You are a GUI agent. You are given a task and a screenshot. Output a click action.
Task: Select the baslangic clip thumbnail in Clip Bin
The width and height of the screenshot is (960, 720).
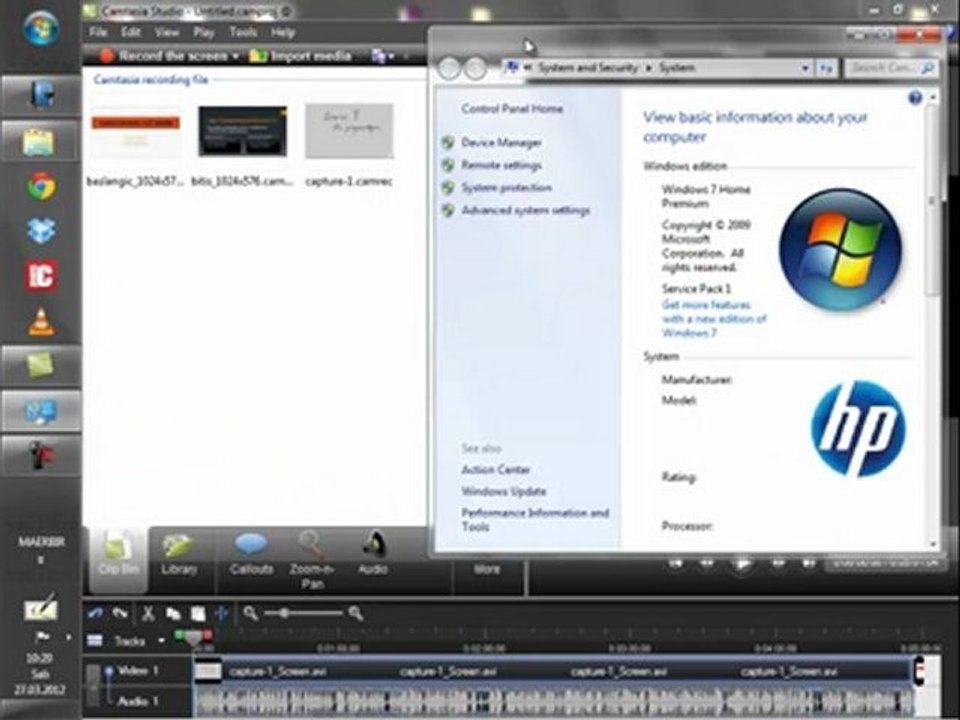pyautogui.click(x=135, y=131)
